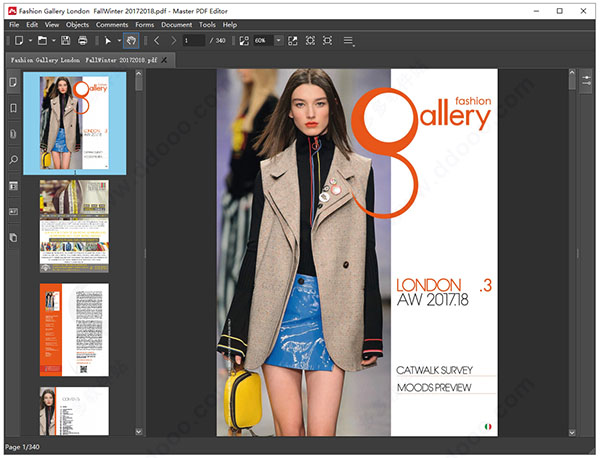Open the Comments menu
Screen dimensions: 600x458
tap(112, 25)
